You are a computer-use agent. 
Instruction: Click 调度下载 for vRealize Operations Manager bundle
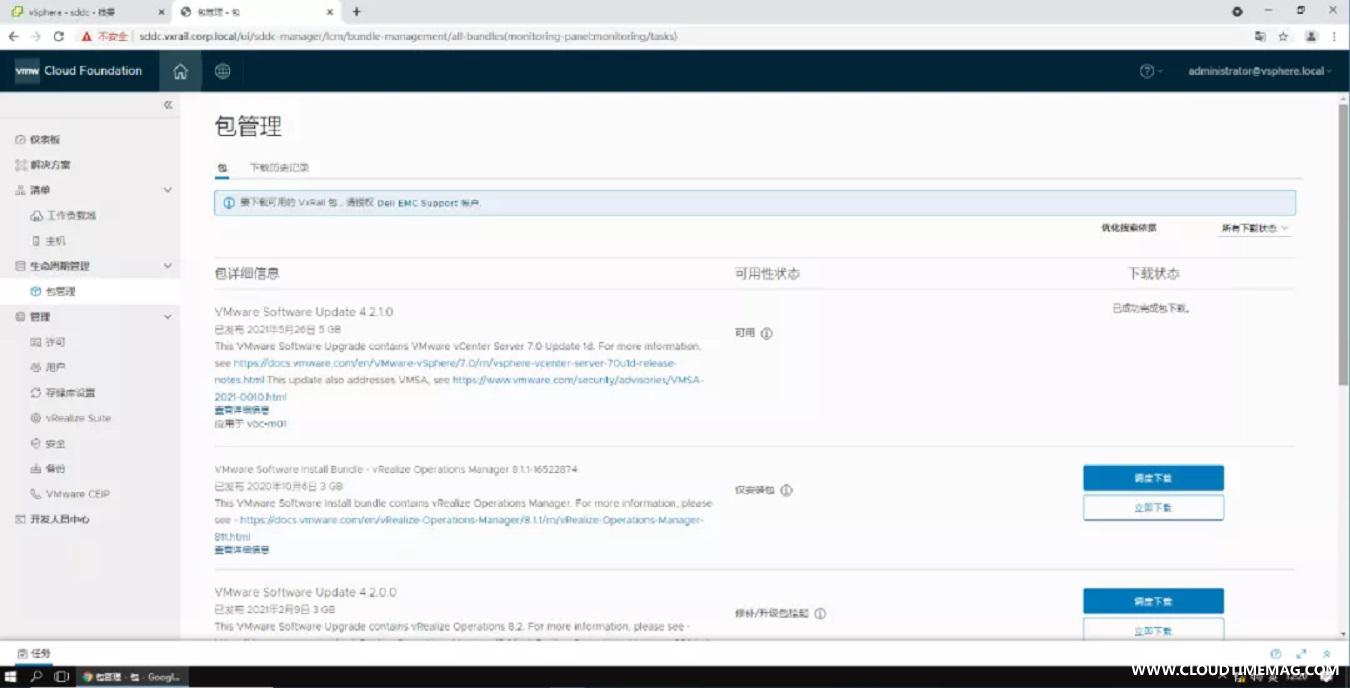click(1153, 478)
